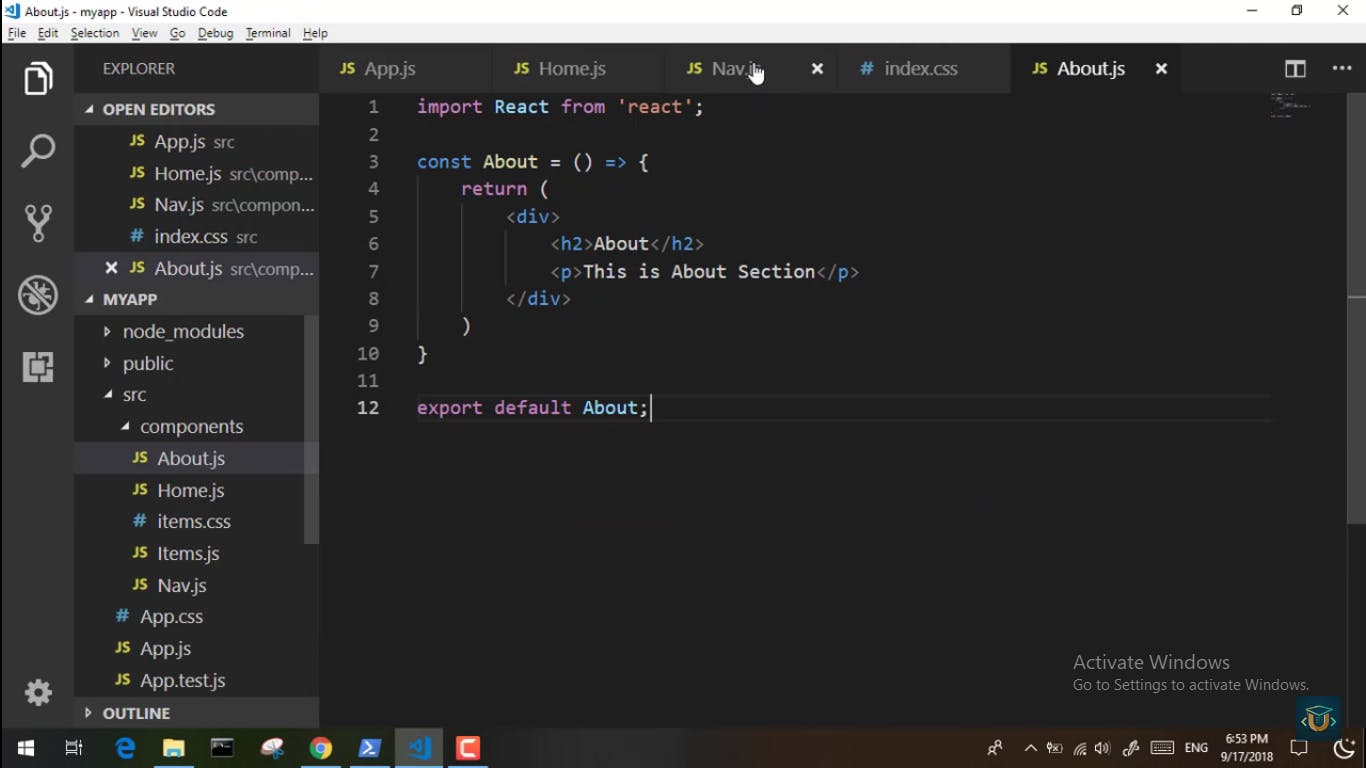Click the Windows Start button
The image size is (1366, 768).
click(26, 748)
